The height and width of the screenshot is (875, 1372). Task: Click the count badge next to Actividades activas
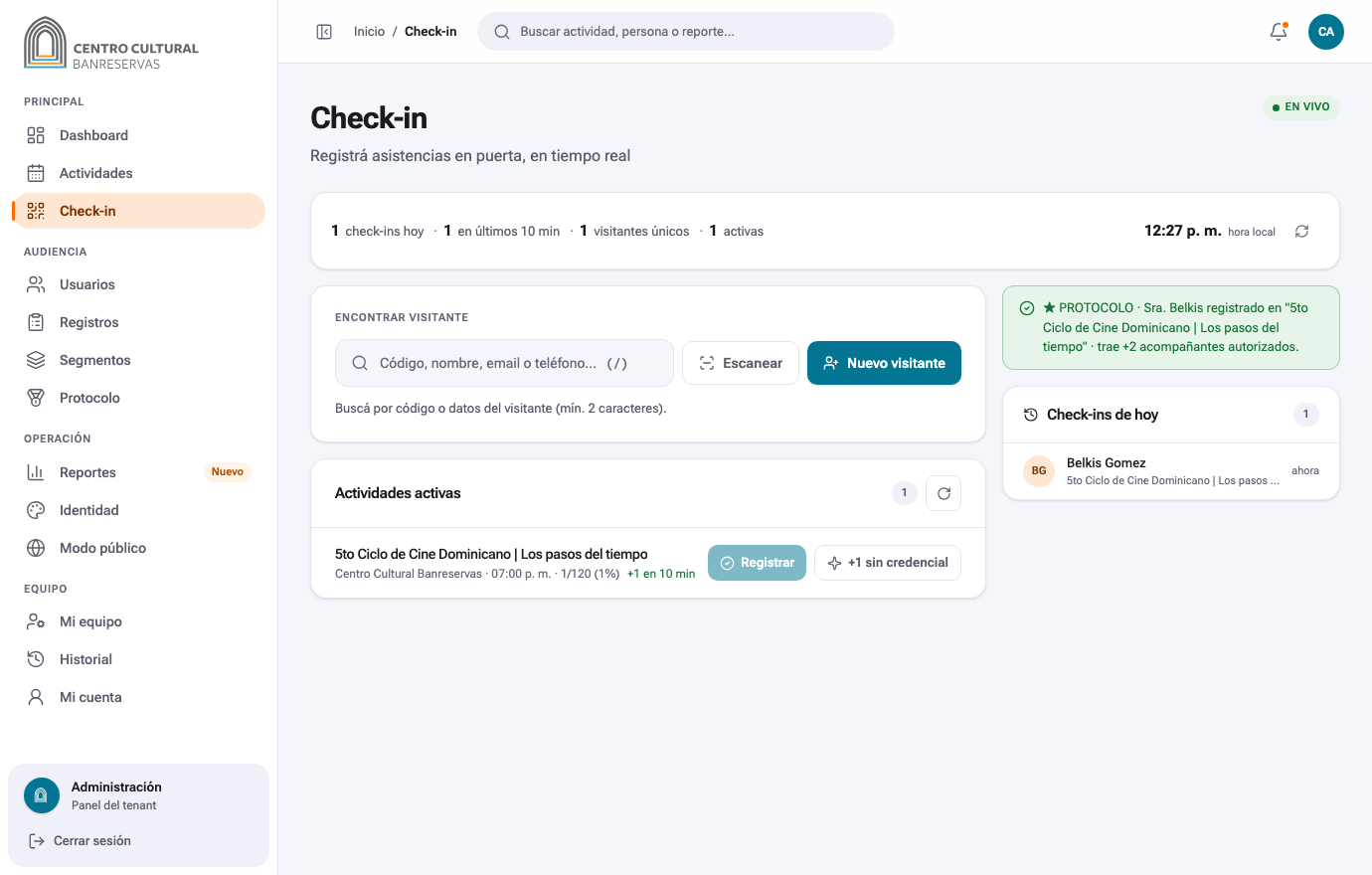[x=904, y=493]
